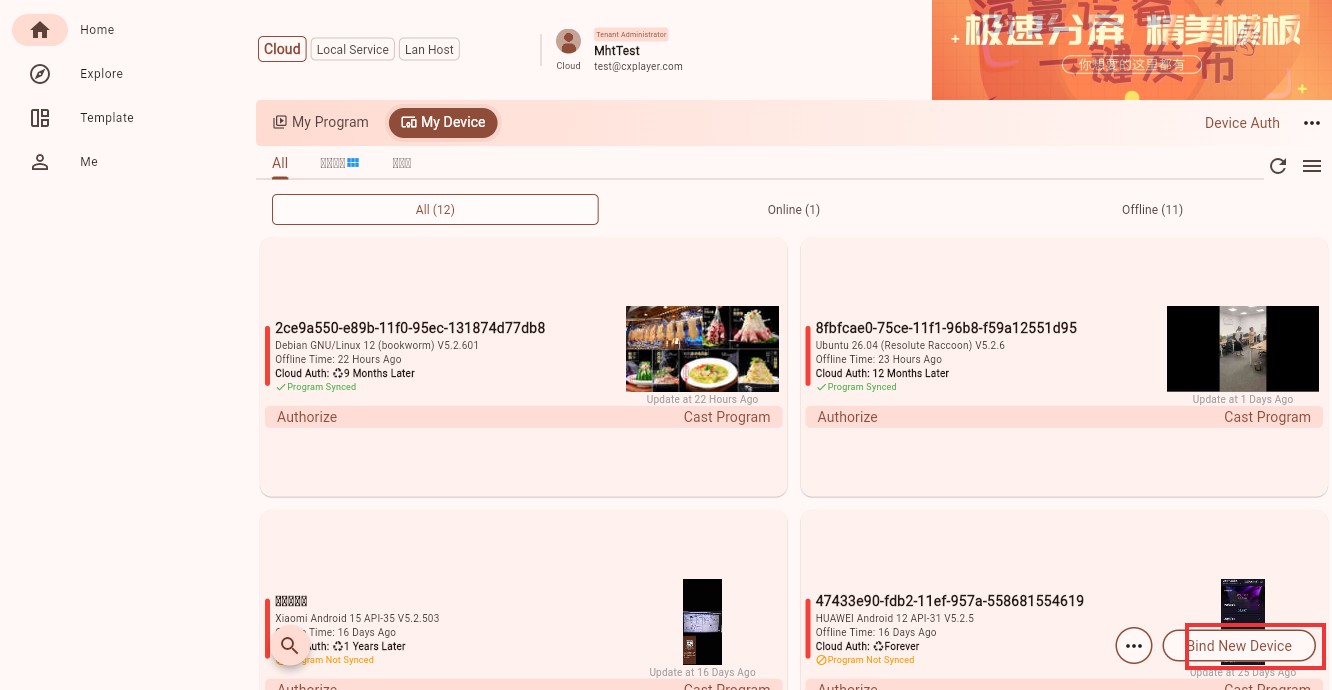This screenshot has height=690, width=1332.
Task: Authorize the Debian bookworm device
Action: pyautogui.click(x=307, y=417)
